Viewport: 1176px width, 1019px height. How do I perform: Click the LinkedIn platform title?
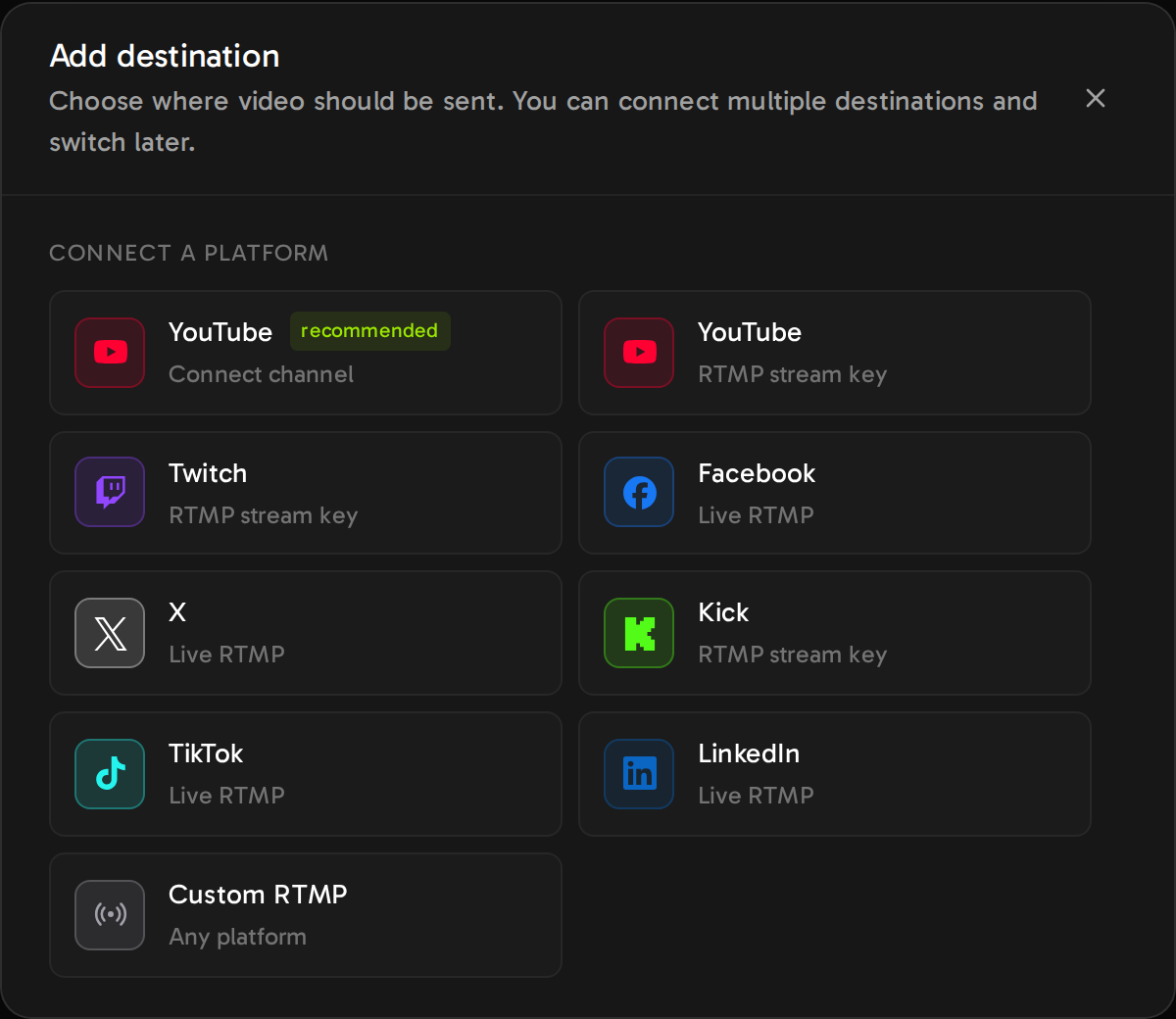749,753
